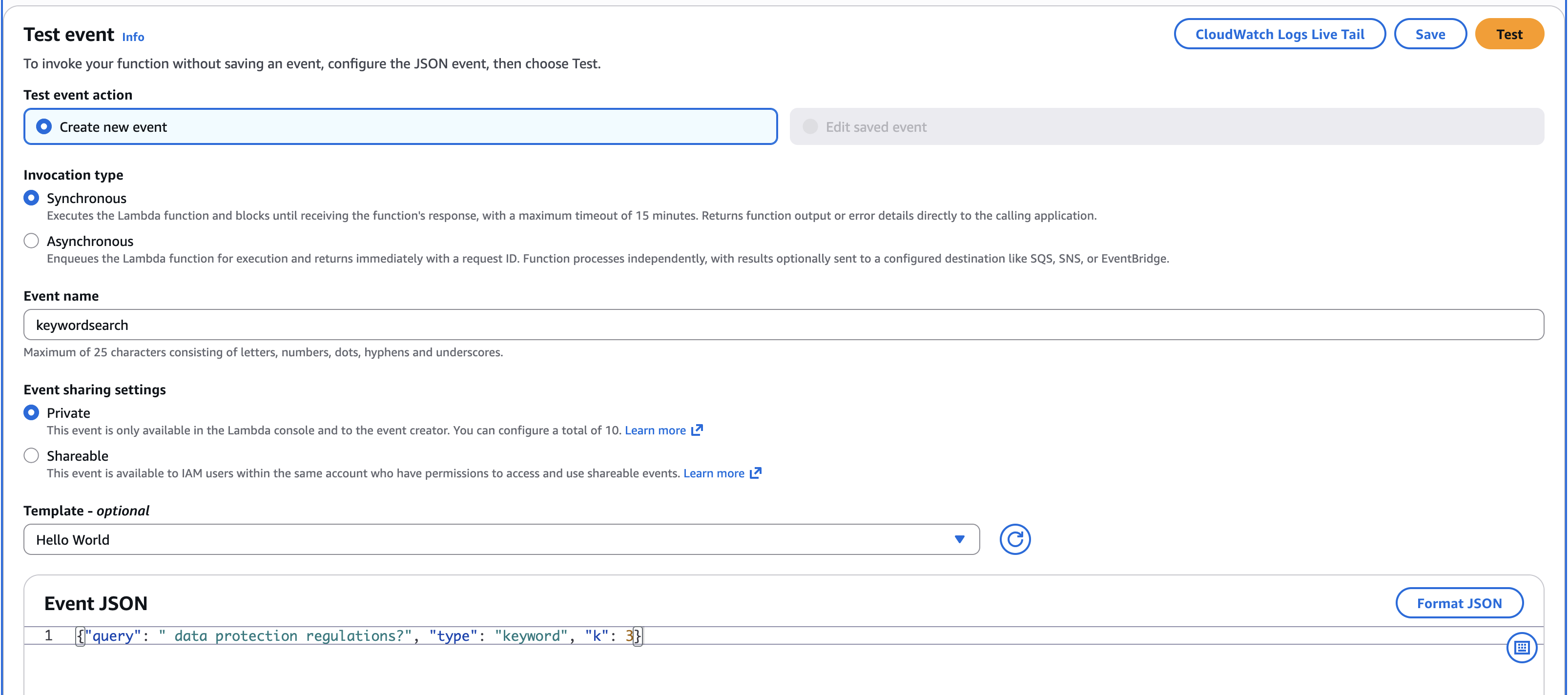Set event sharing to Private
Screen dimensions: 1568x695
tap(31, 412)
